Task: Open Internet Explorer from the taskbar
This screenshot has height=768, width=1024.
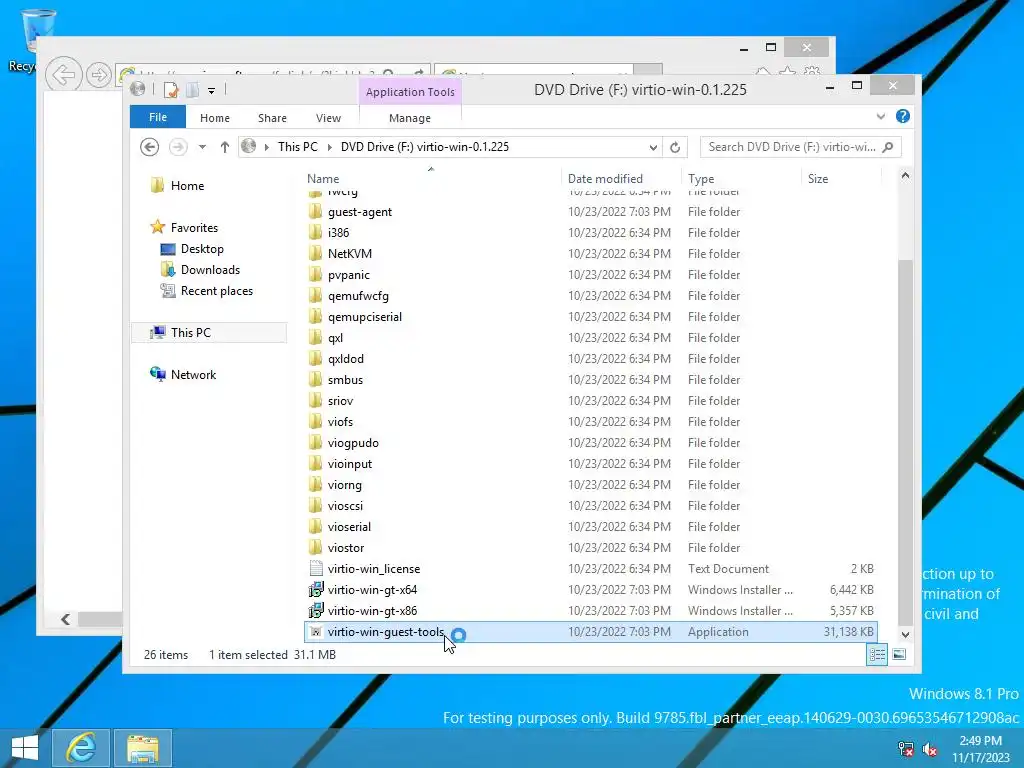Action: coord(80,748)
